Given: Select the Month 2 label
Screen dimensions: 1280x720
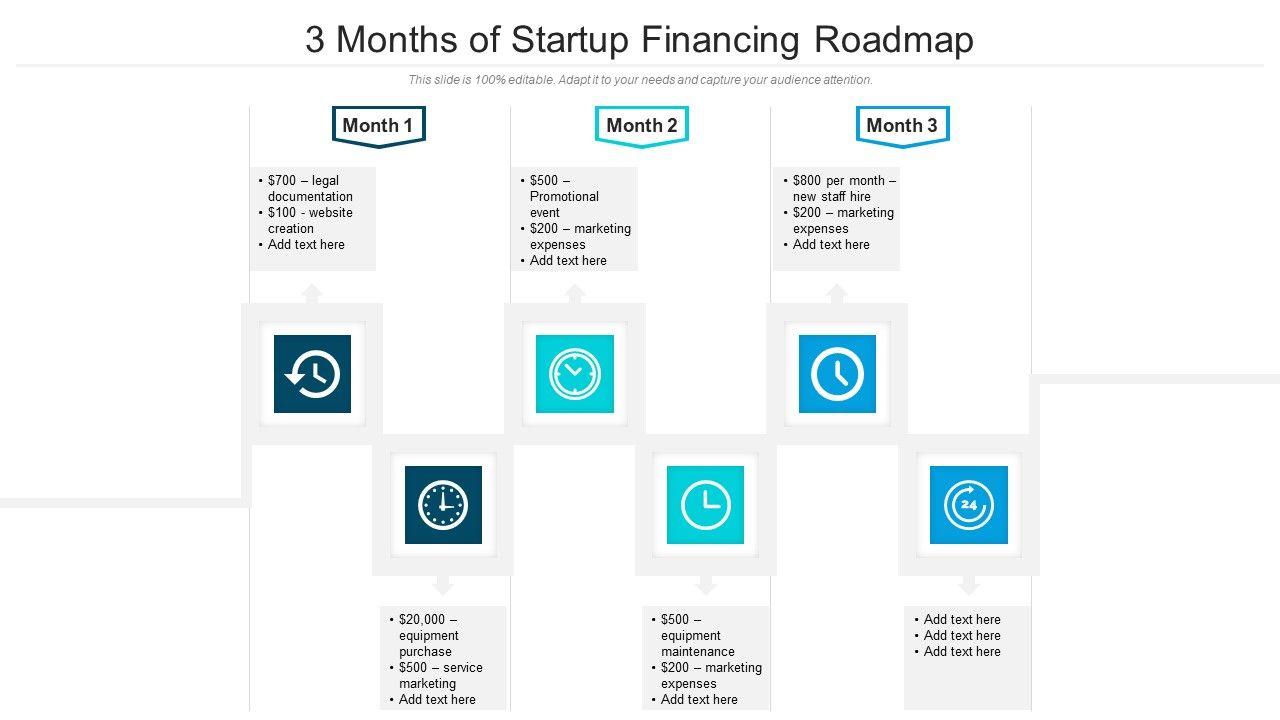Looking at the screenshot, I should coord(642,126).
